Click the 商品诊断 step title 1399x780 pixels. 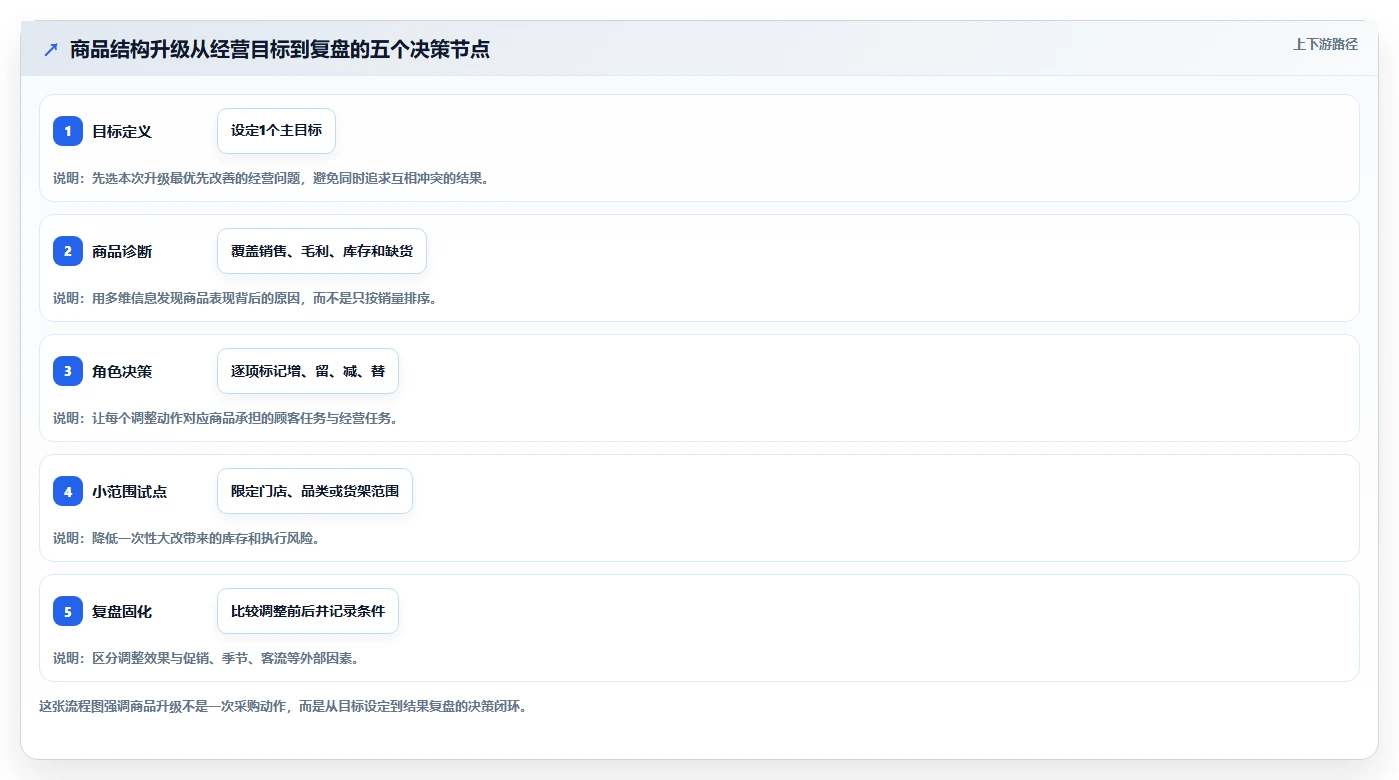point(122,251)
